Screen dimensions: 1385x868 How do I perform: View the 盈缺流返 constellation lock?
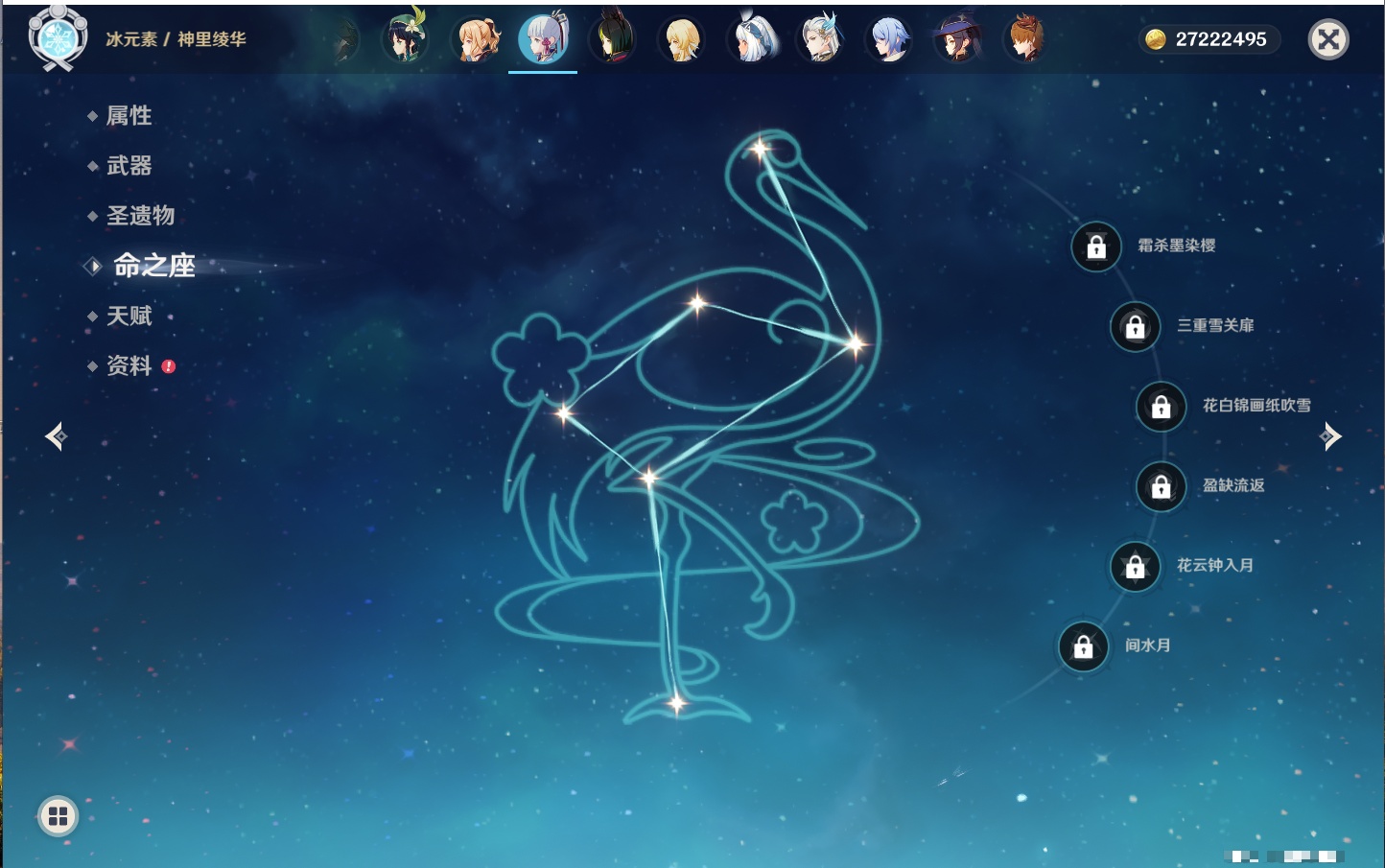[x=1161, y=487]
